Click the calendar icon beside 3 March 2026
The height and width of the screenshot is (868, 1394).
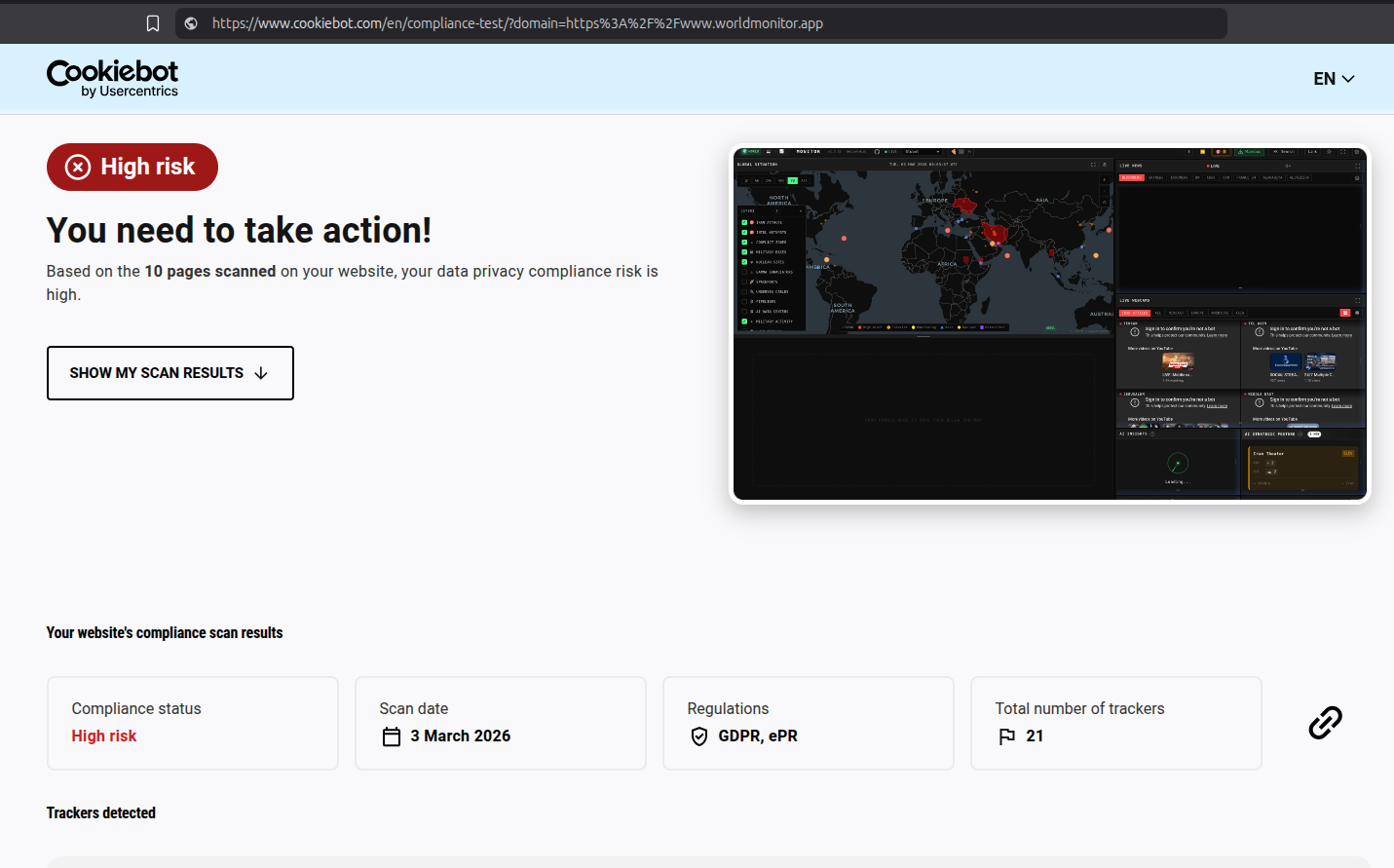click(x=392, y=736)
